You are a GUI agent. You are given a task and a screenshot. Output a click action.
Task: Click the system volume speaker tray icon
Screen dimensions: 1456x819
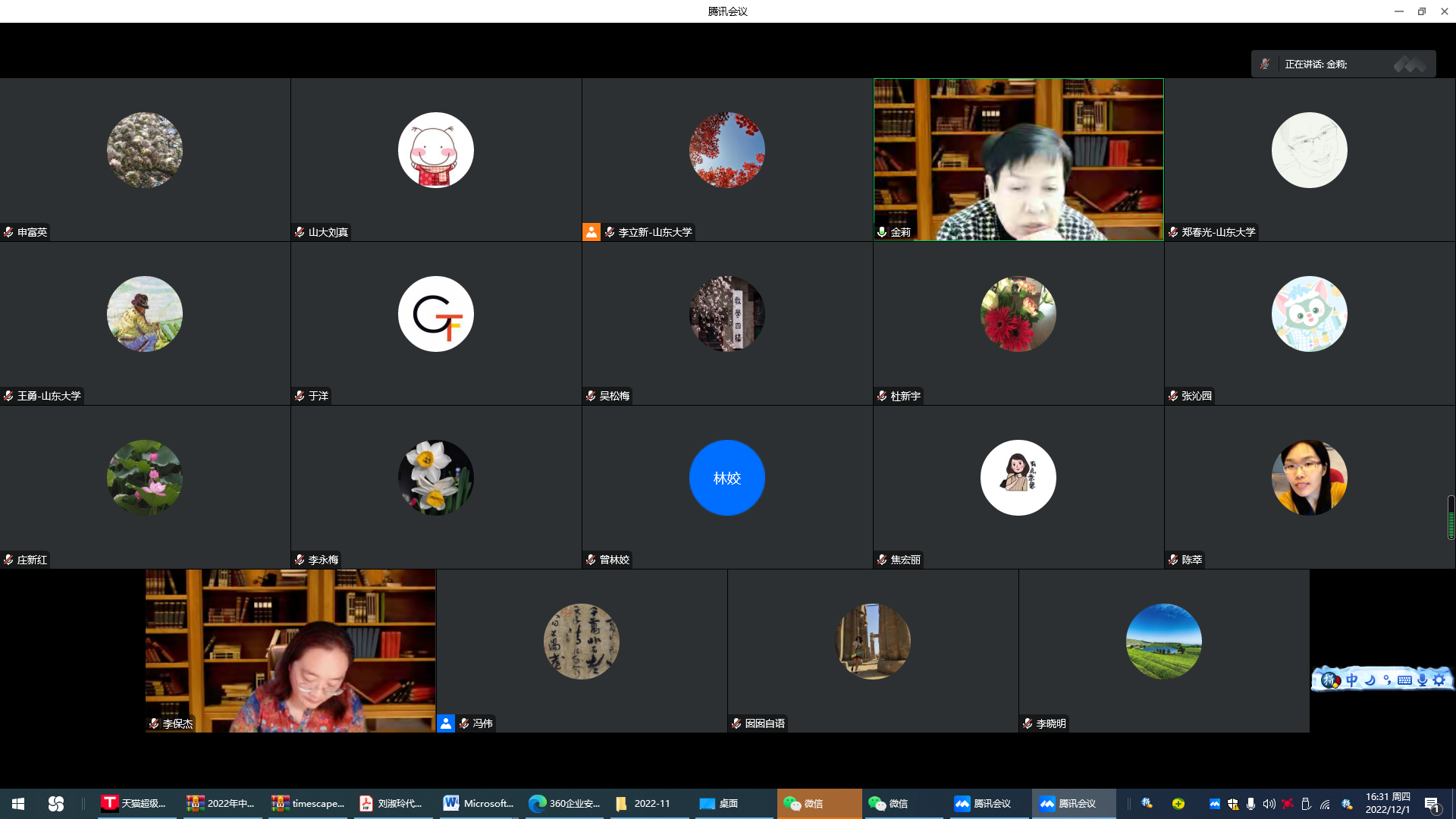pyautogui.click(x=1269, y=804)
